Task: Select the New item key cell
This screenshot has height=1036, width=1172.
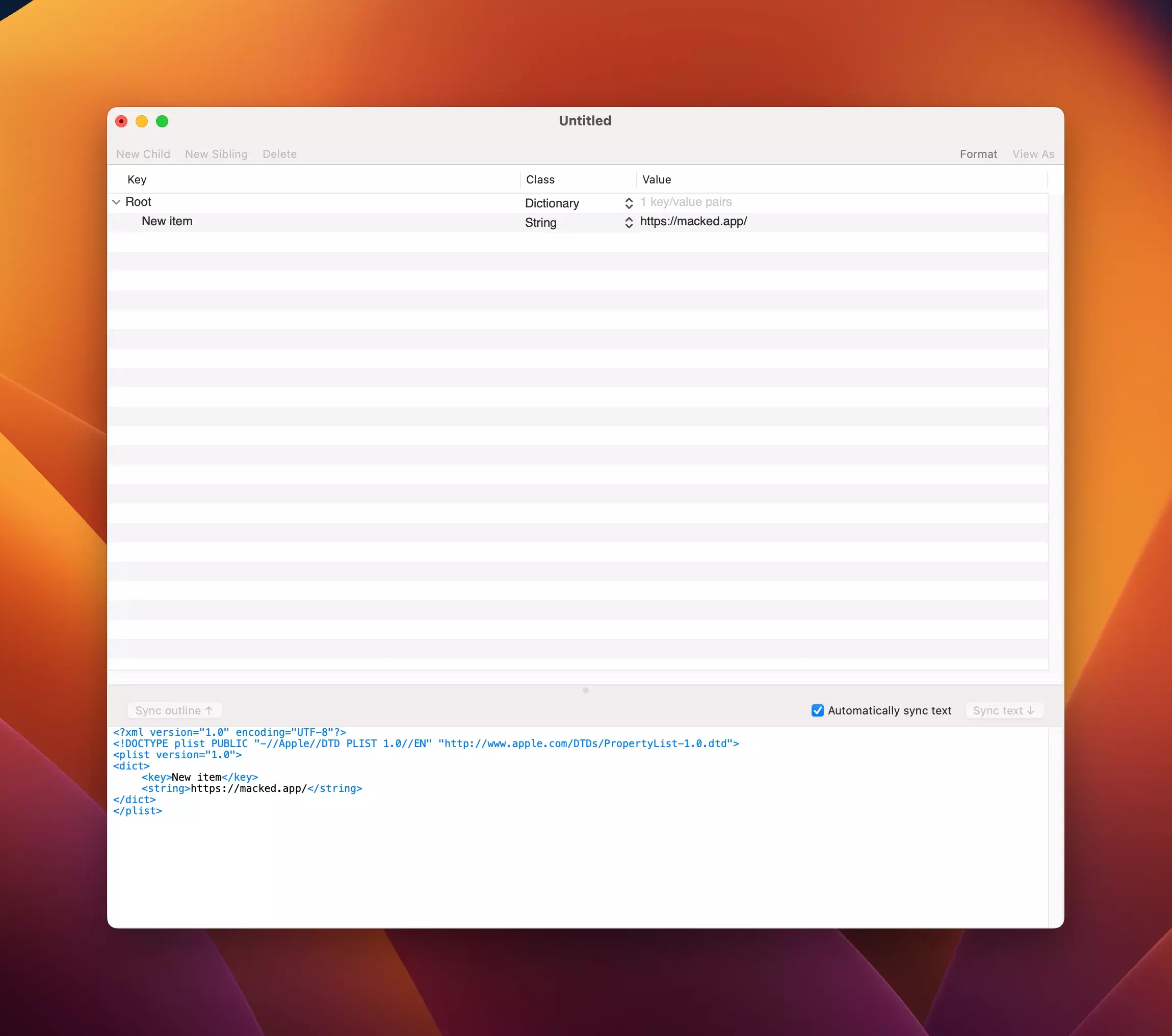Action: [x=167, y=222]
